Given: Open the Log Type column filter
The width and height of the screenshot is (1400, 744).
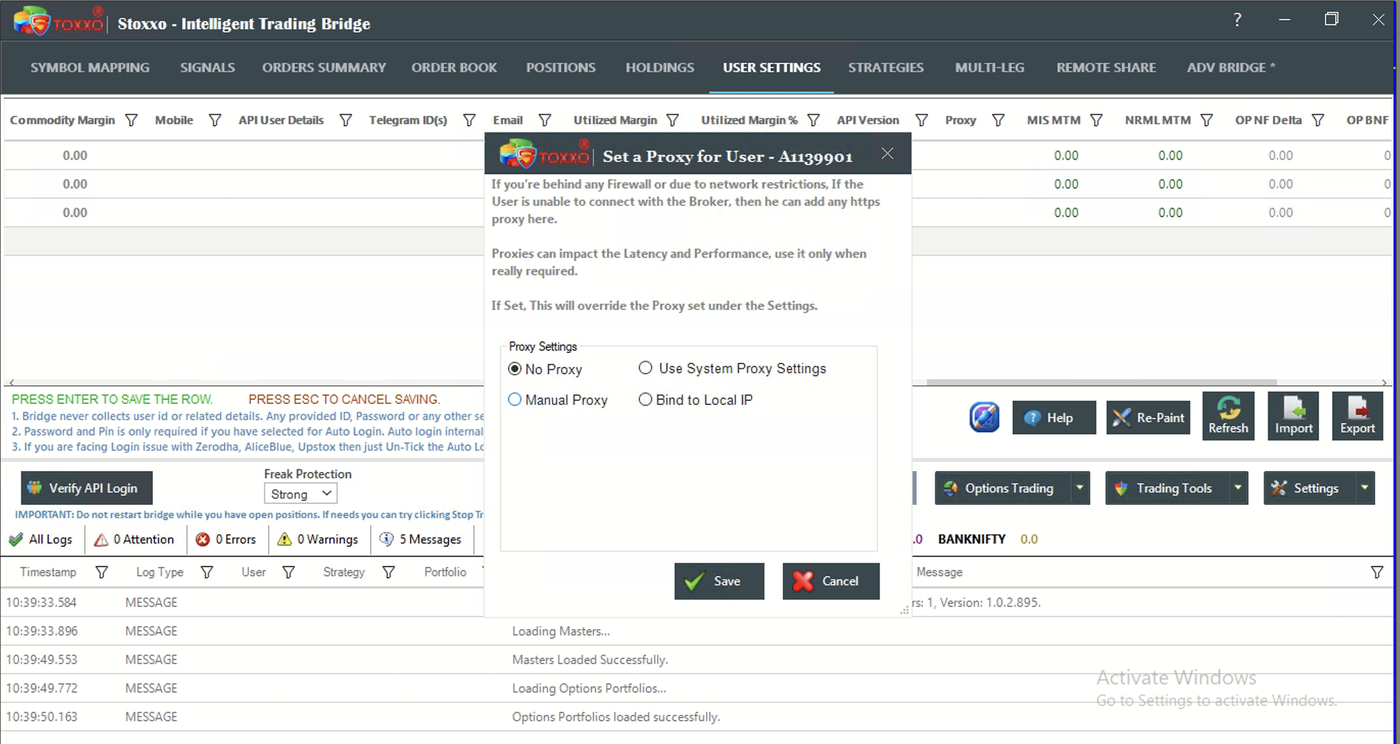Looking at the screenshot, I should pos(207,573).
